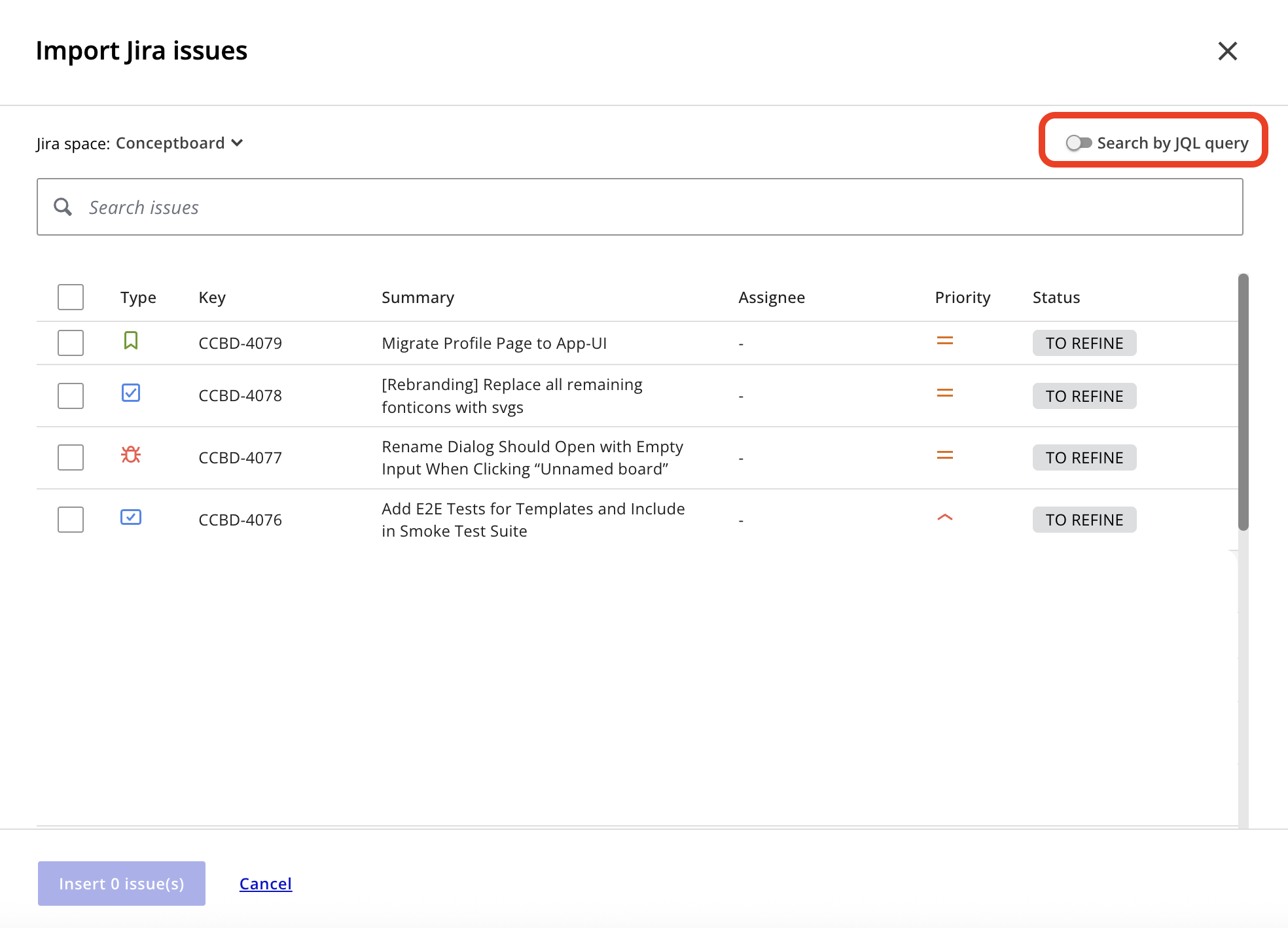Viewport: 1288px width, 928px height.
Task: Click the Cancel link
Action: click(x=265, y=883)
